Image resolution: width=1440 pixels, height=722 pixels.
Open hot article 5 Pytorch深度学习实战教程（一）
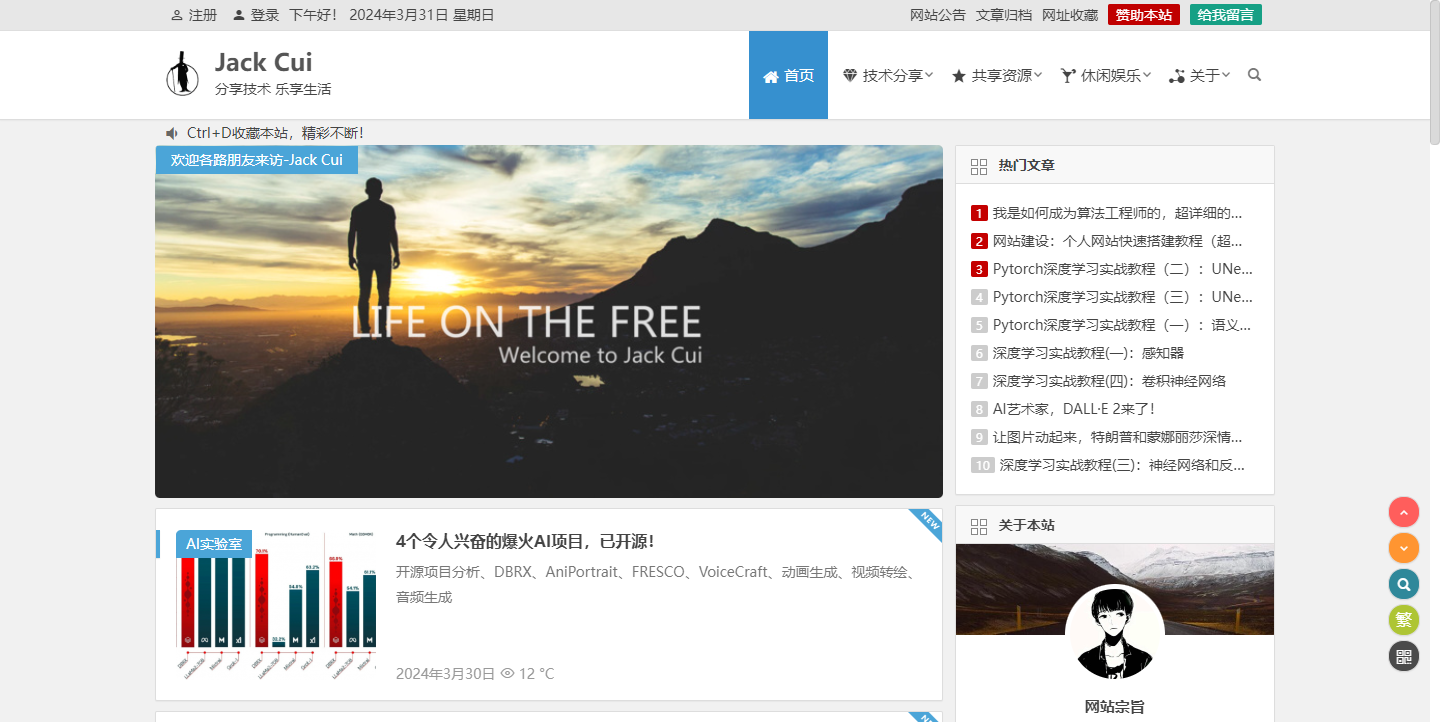[x=1122, y=325]
